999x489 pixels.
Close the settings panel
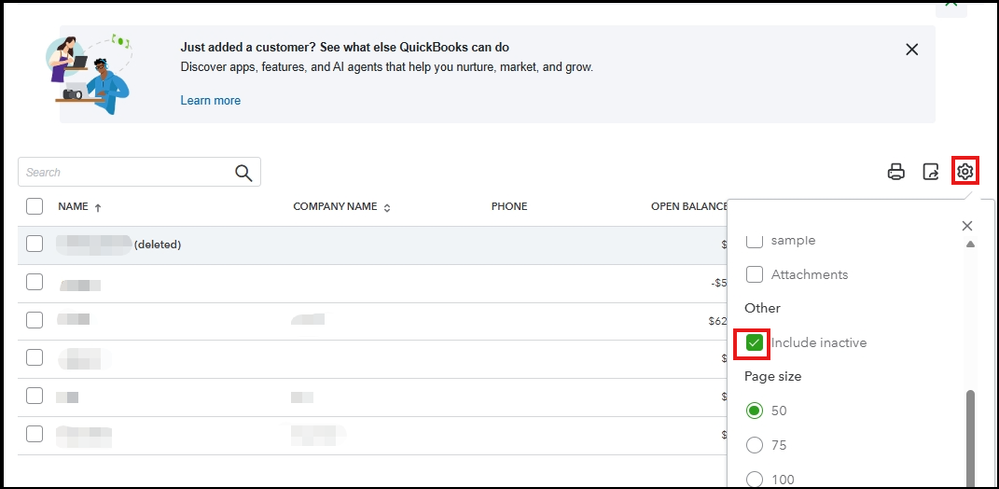point(966,226)
